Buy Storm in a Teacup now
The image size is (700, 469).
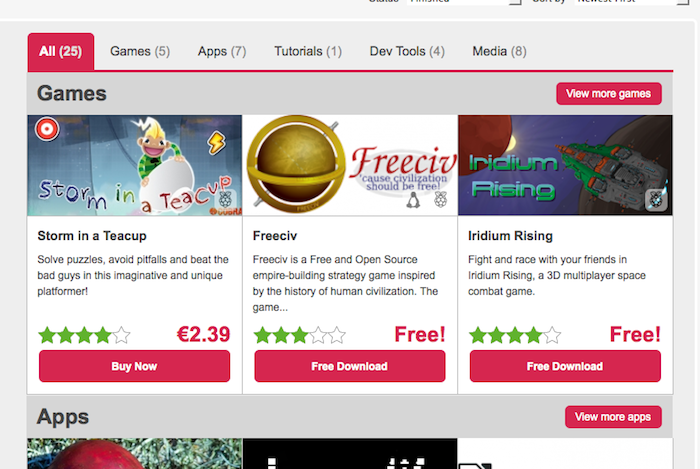click(134, 366)
